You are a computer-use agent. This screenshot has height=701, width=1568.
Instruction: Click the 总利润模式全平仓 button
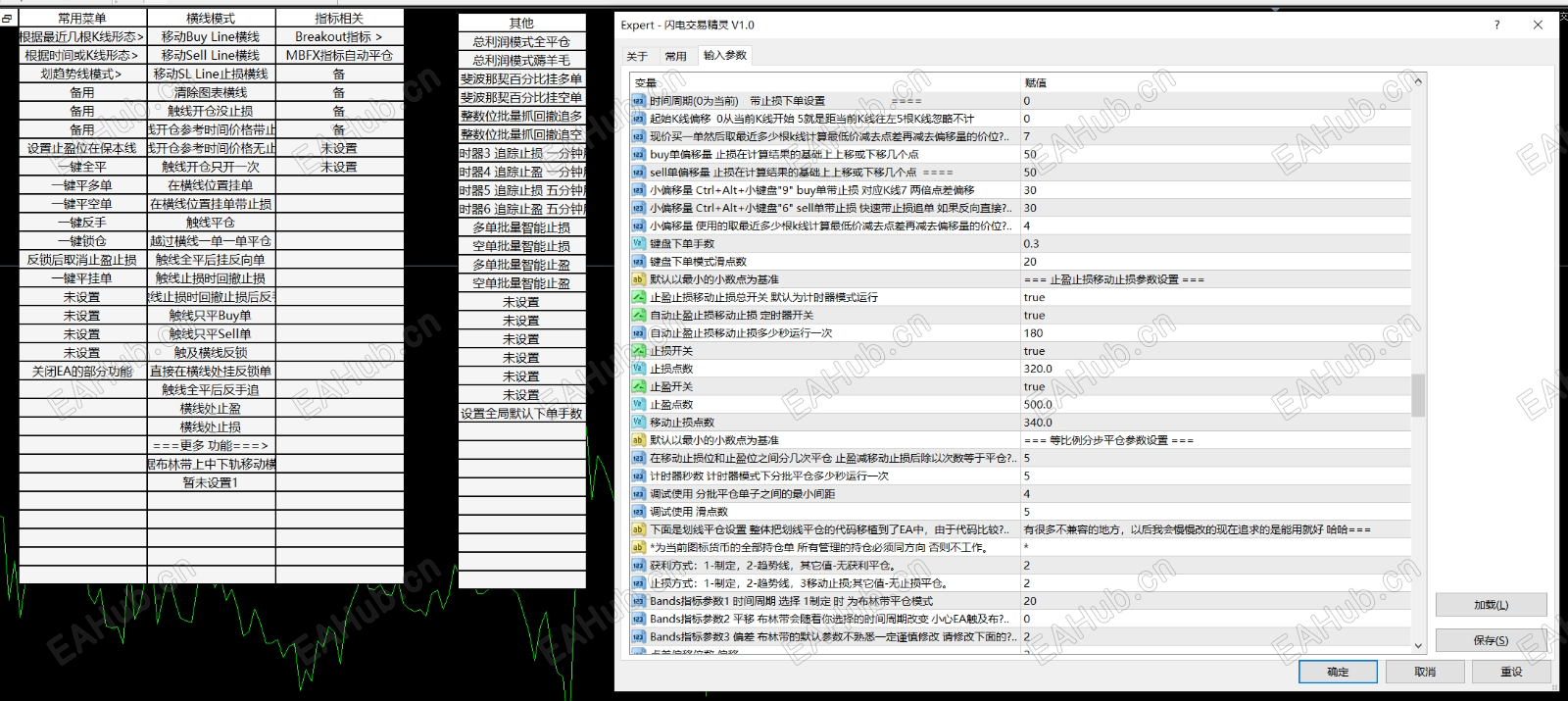tap(521, 41)
